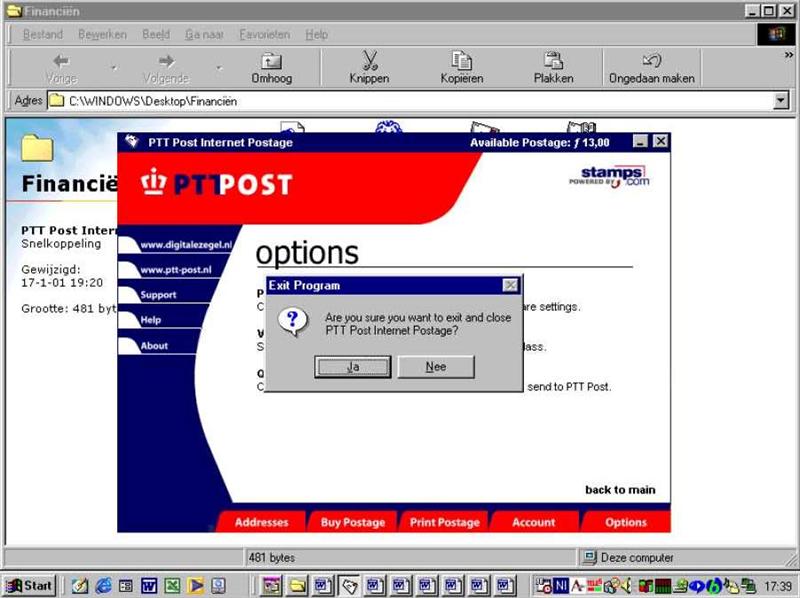Click the Kopiëren copy icon
This screenshot has height=598, width=800.
(x=462, y=61)
